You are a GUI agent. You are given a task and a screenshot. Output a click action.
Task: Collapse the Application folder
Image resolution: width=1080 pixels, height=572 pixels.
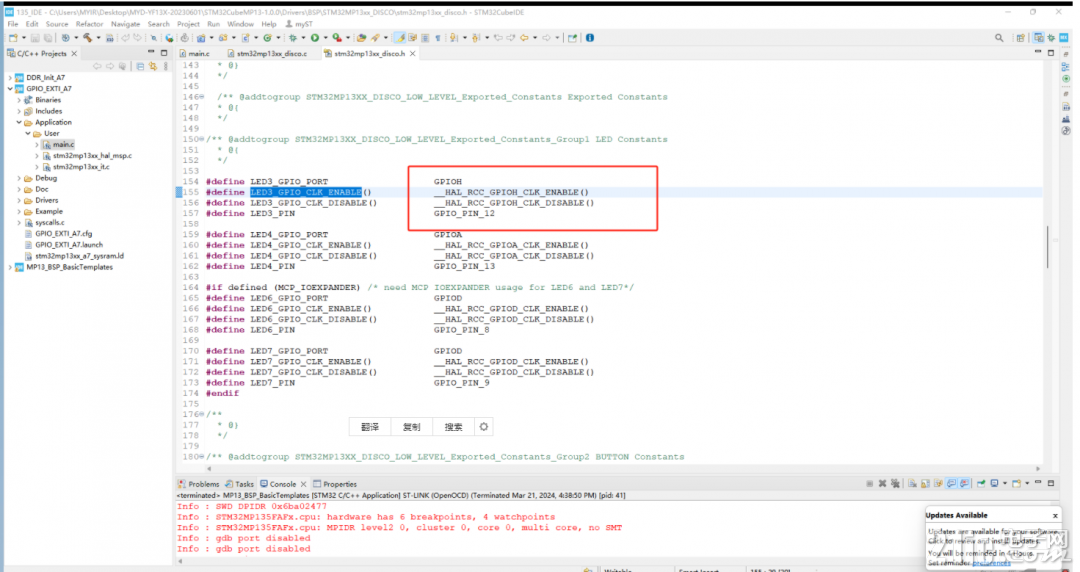(x=19, y=122)
